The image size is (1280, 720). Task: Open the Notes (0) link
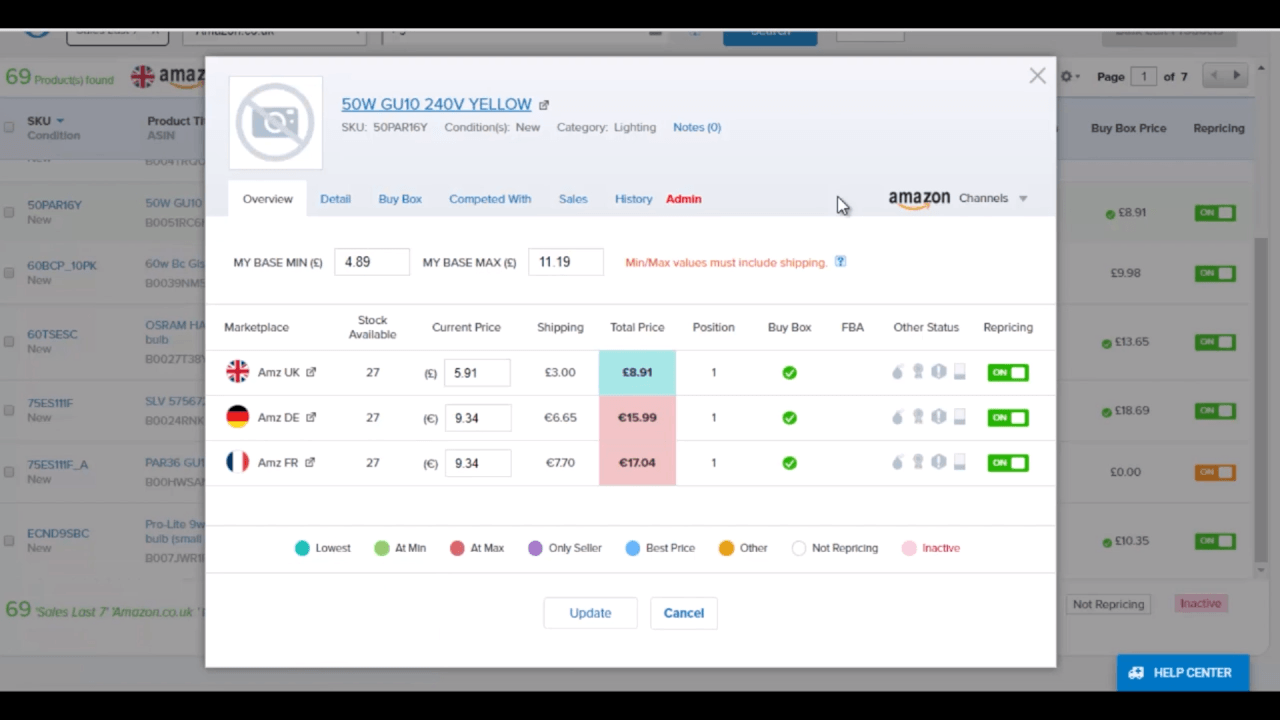(697, 127)
